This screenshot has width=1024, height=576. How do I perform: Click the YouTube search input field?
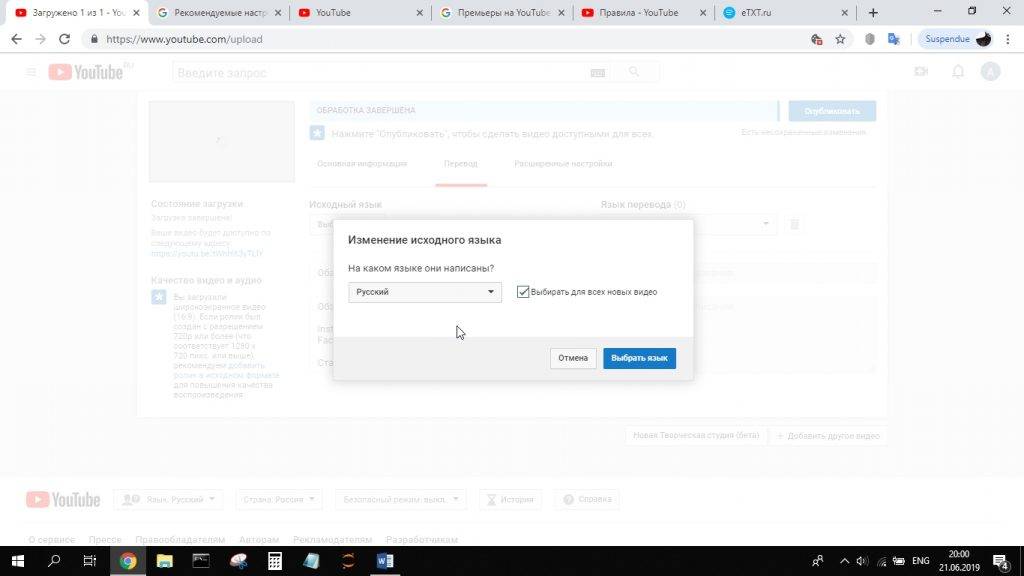(380, 72)
